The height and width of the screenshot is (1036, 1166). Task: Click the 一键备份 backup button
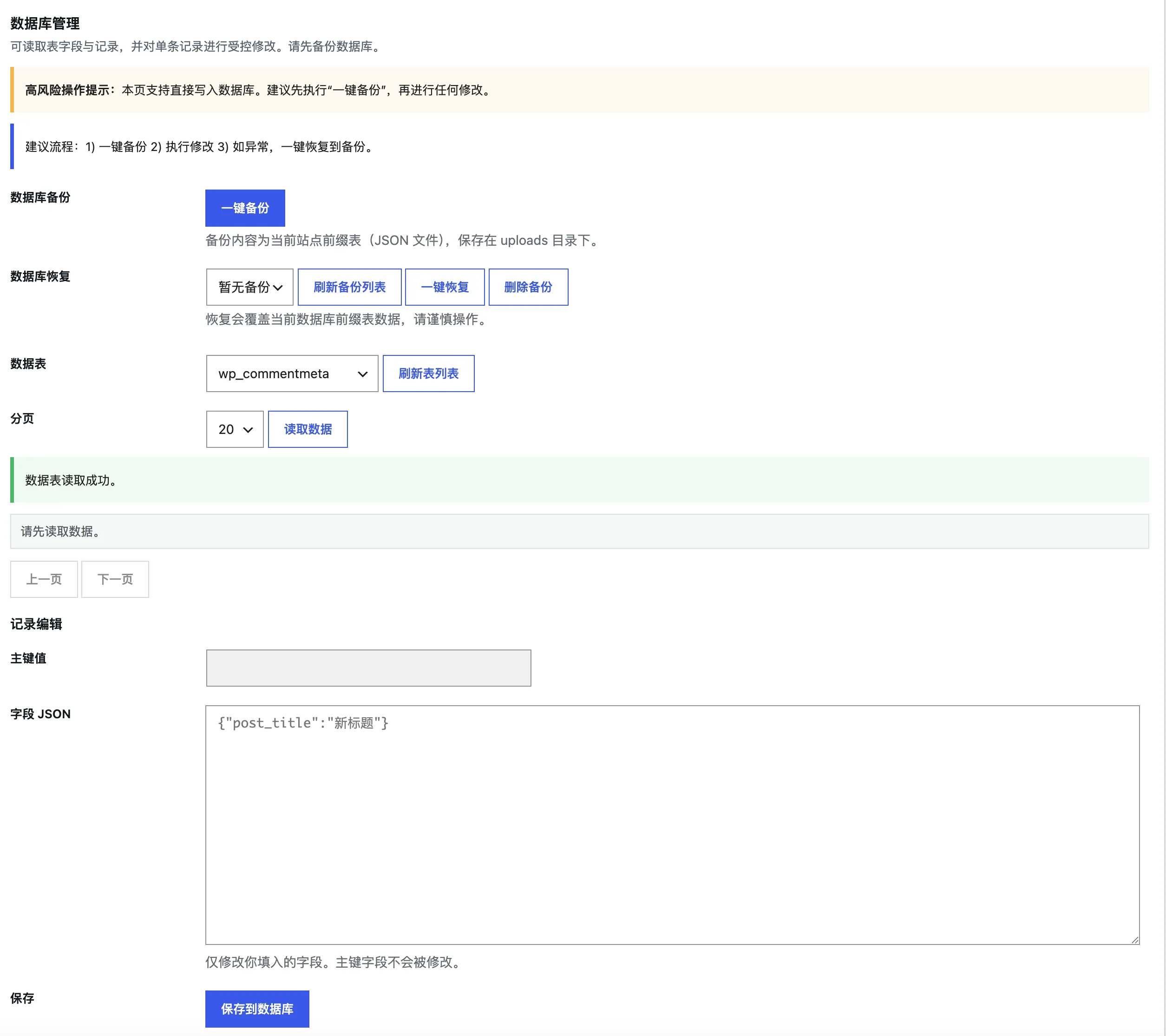[x=245, y=208]
